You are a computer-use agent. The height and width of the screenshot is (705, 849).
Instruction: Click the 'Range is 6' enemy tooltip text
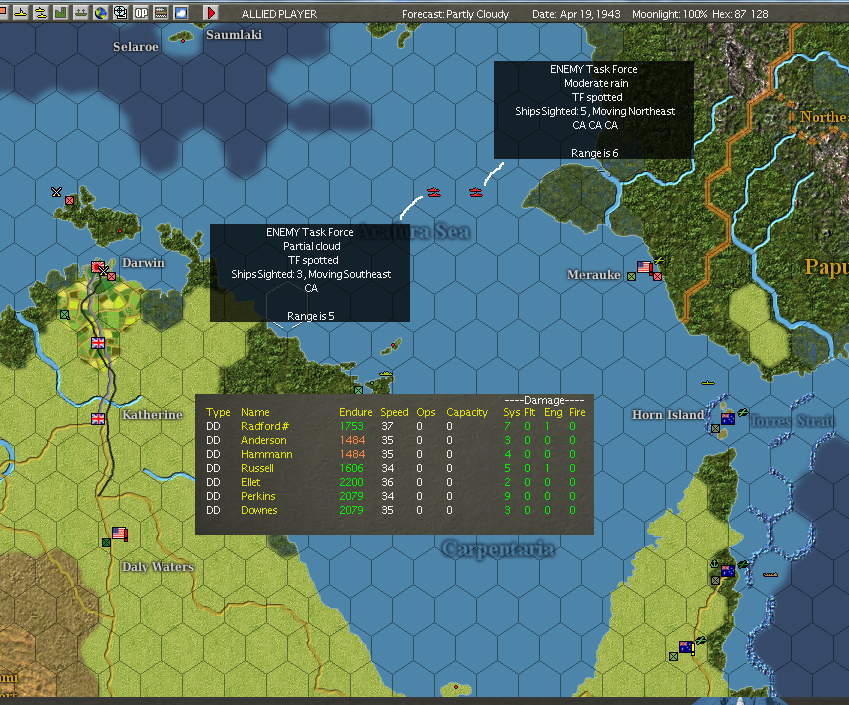coord(595,153)
